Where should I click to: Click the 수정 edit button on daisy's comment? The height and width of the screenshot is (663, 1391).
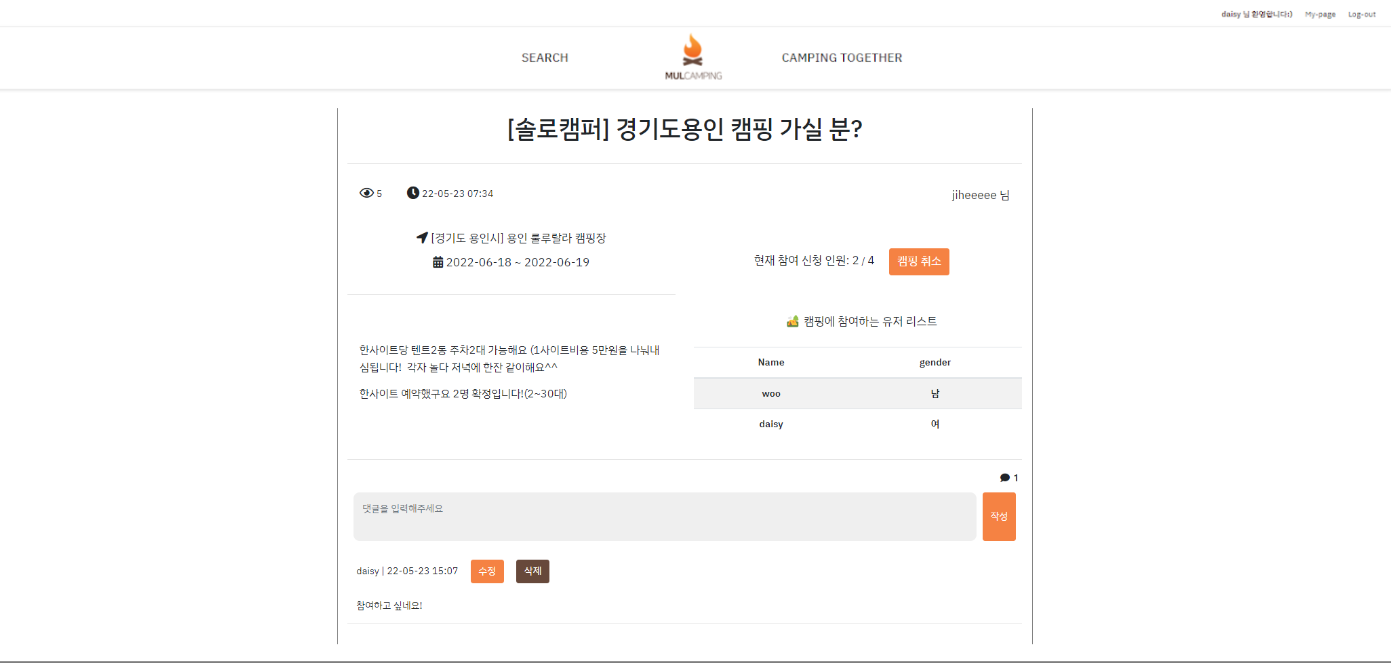click(487, 571)
